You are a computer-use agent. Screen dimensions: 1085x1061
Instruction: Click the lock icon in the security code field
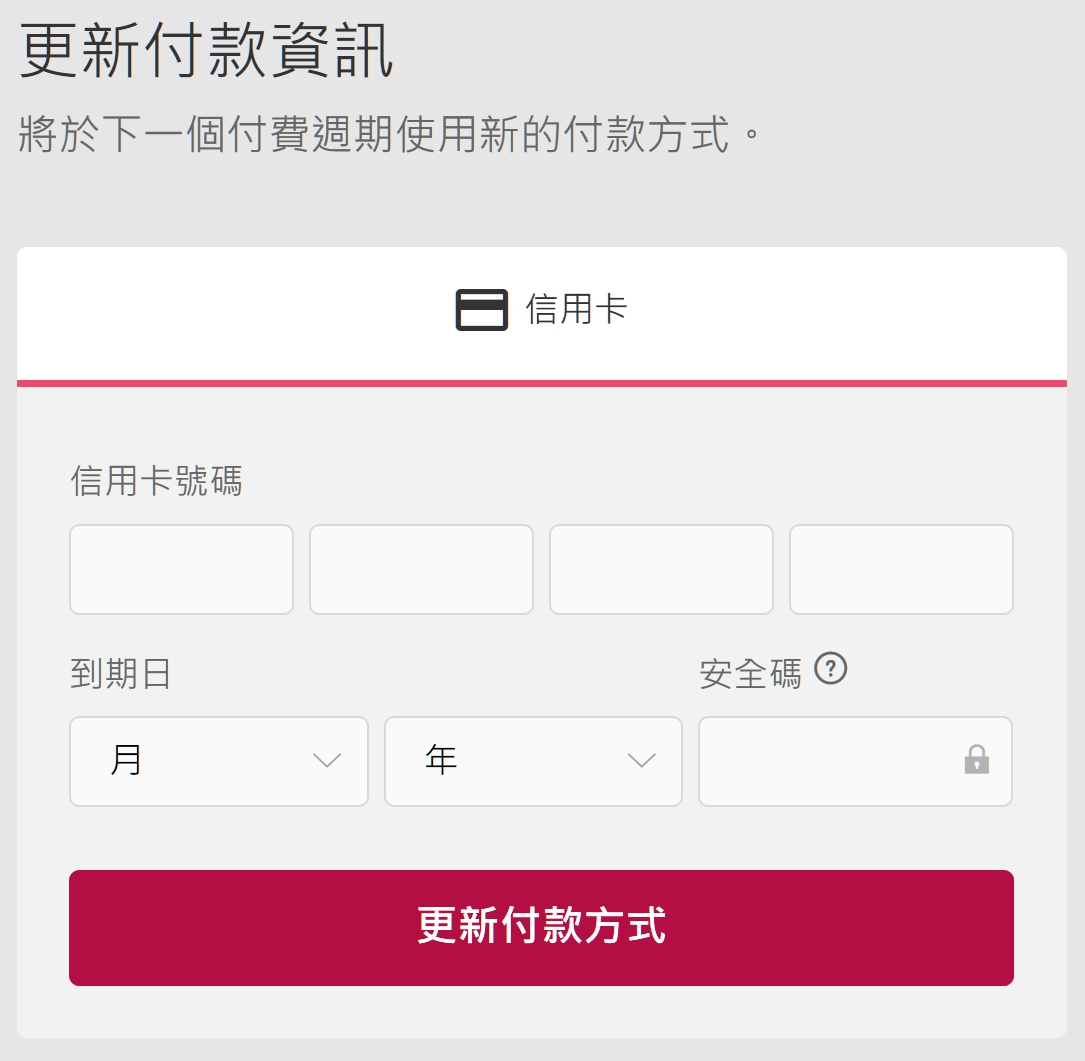point(978,761)
